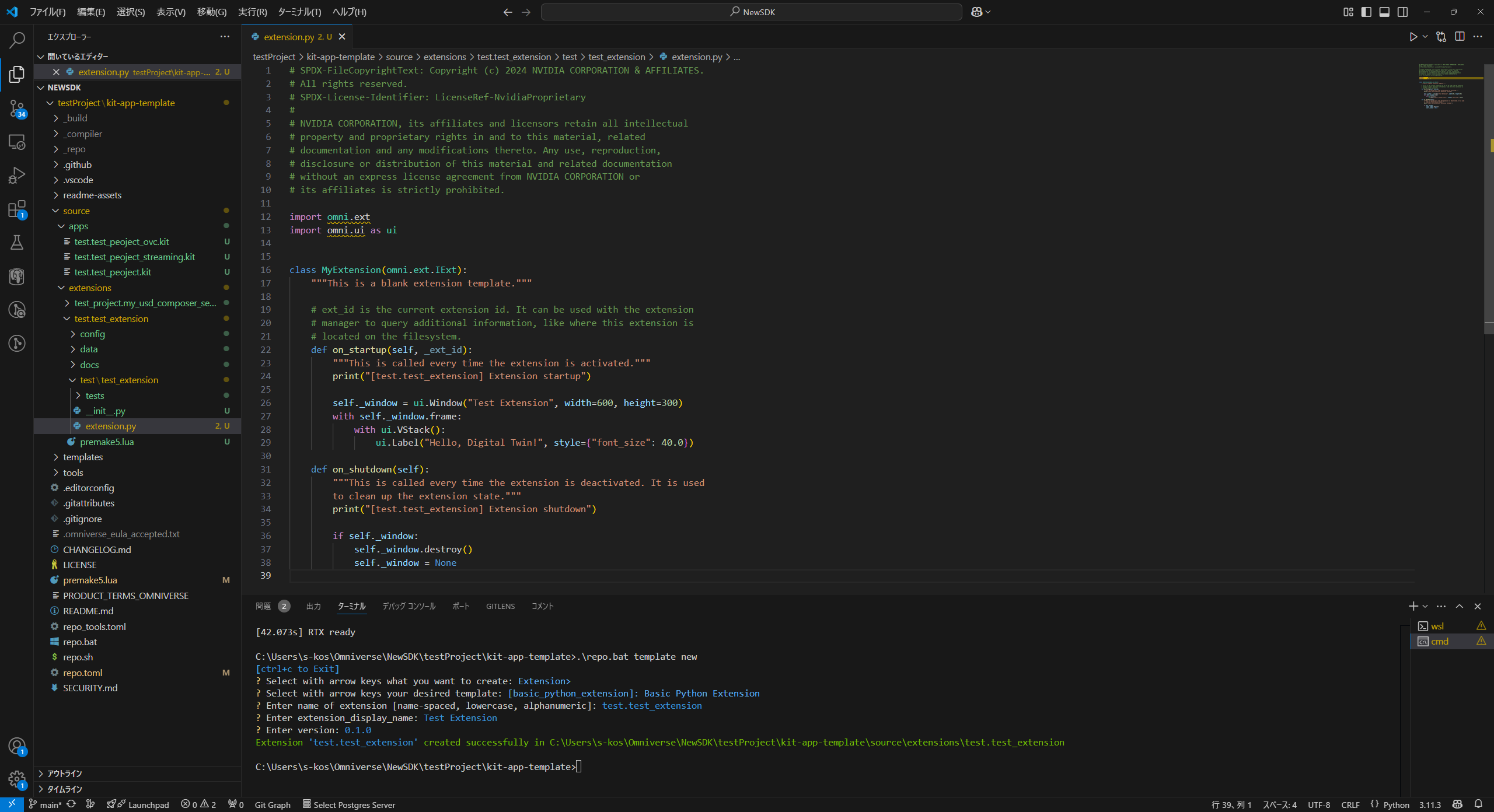
Task: Open the PostgreSQL explorer in the Activity Bar
Action: click(x=16, y=276)
